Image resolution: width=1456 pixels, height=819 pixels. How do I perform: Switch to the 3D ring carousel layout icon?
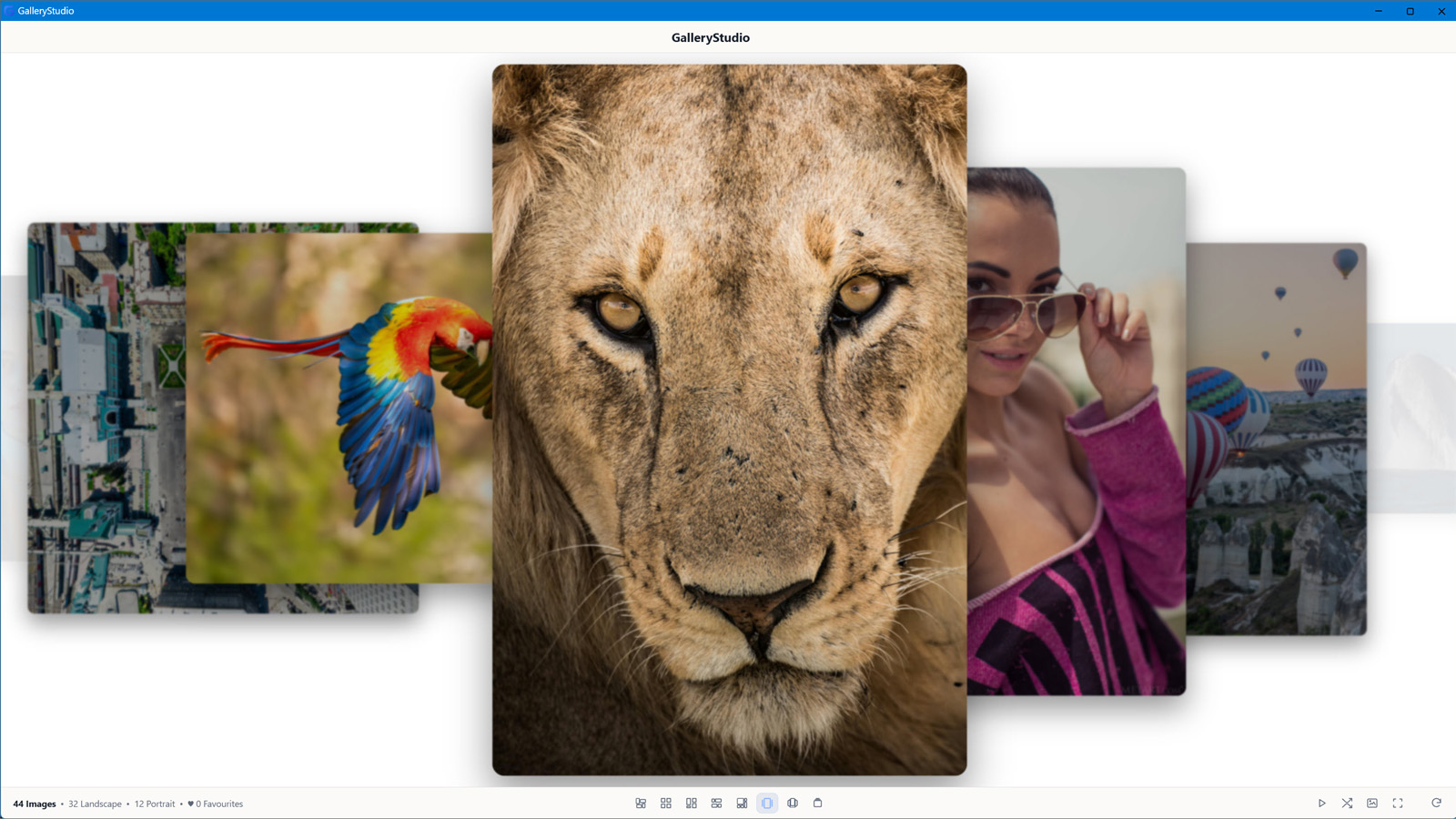(793, 804)
